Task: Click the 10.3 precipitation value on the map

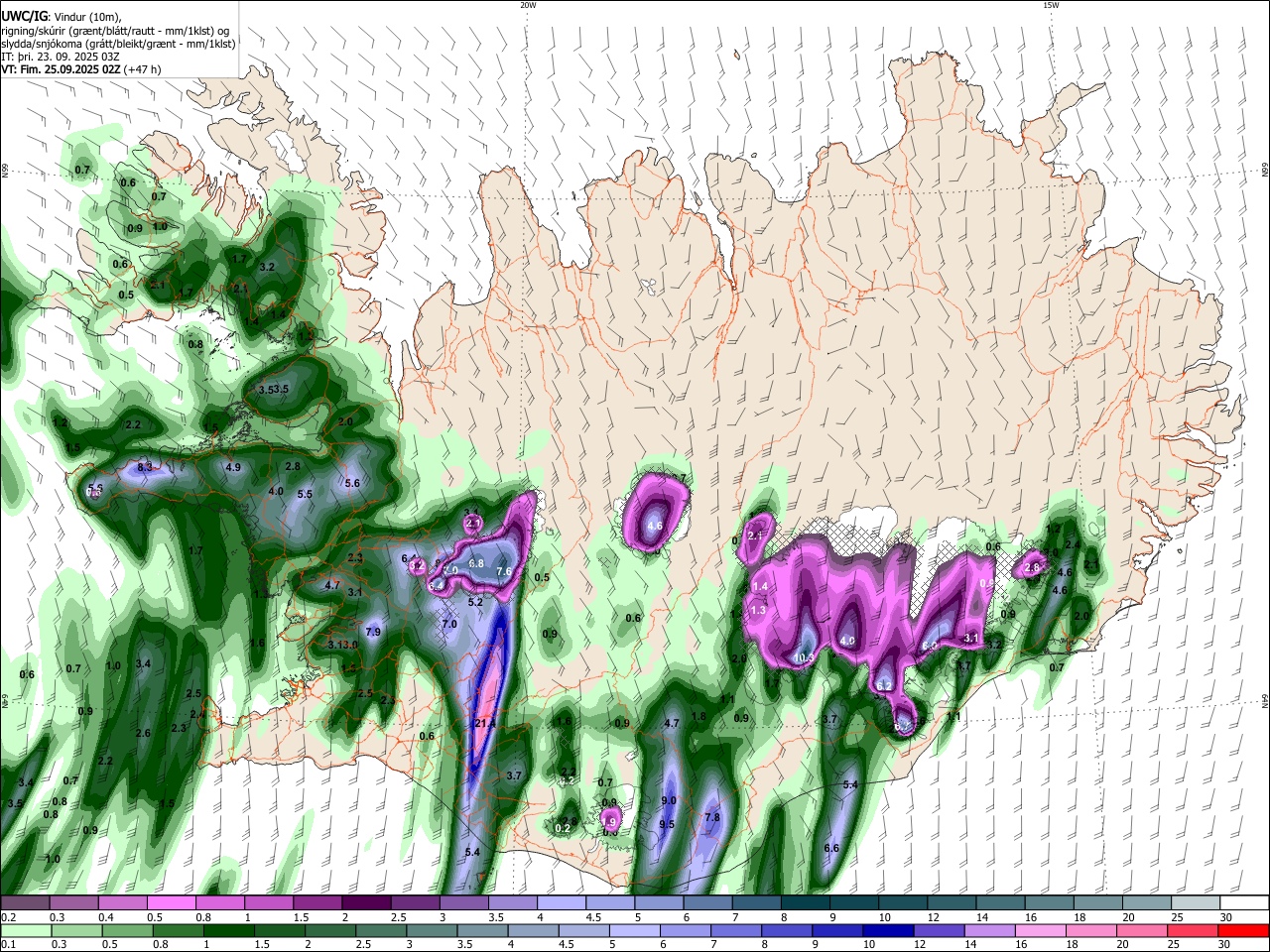Action: (805, 657)
